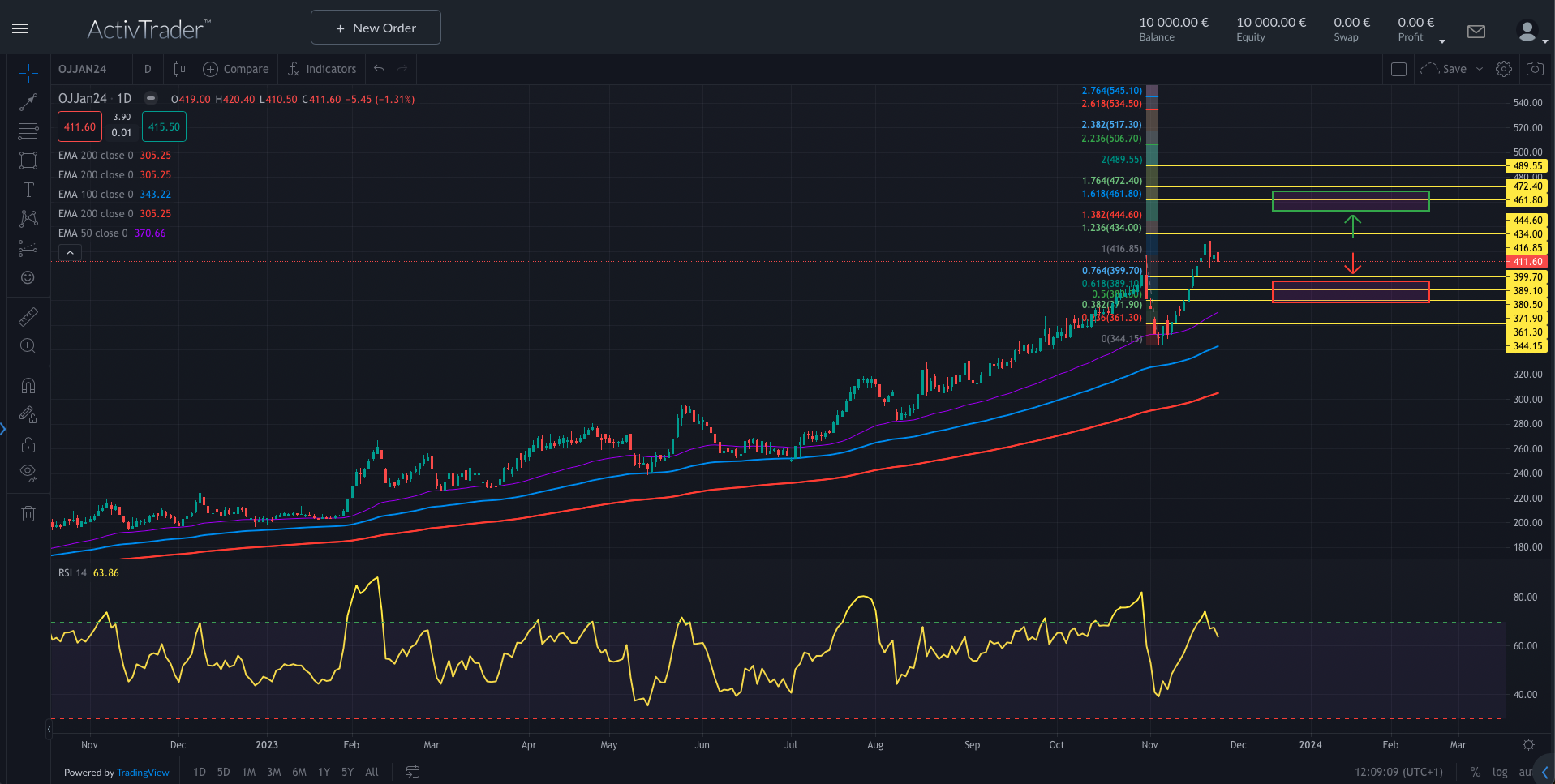Activate the magnet snapping mode
1555x784 pixels.
(28, 386)
